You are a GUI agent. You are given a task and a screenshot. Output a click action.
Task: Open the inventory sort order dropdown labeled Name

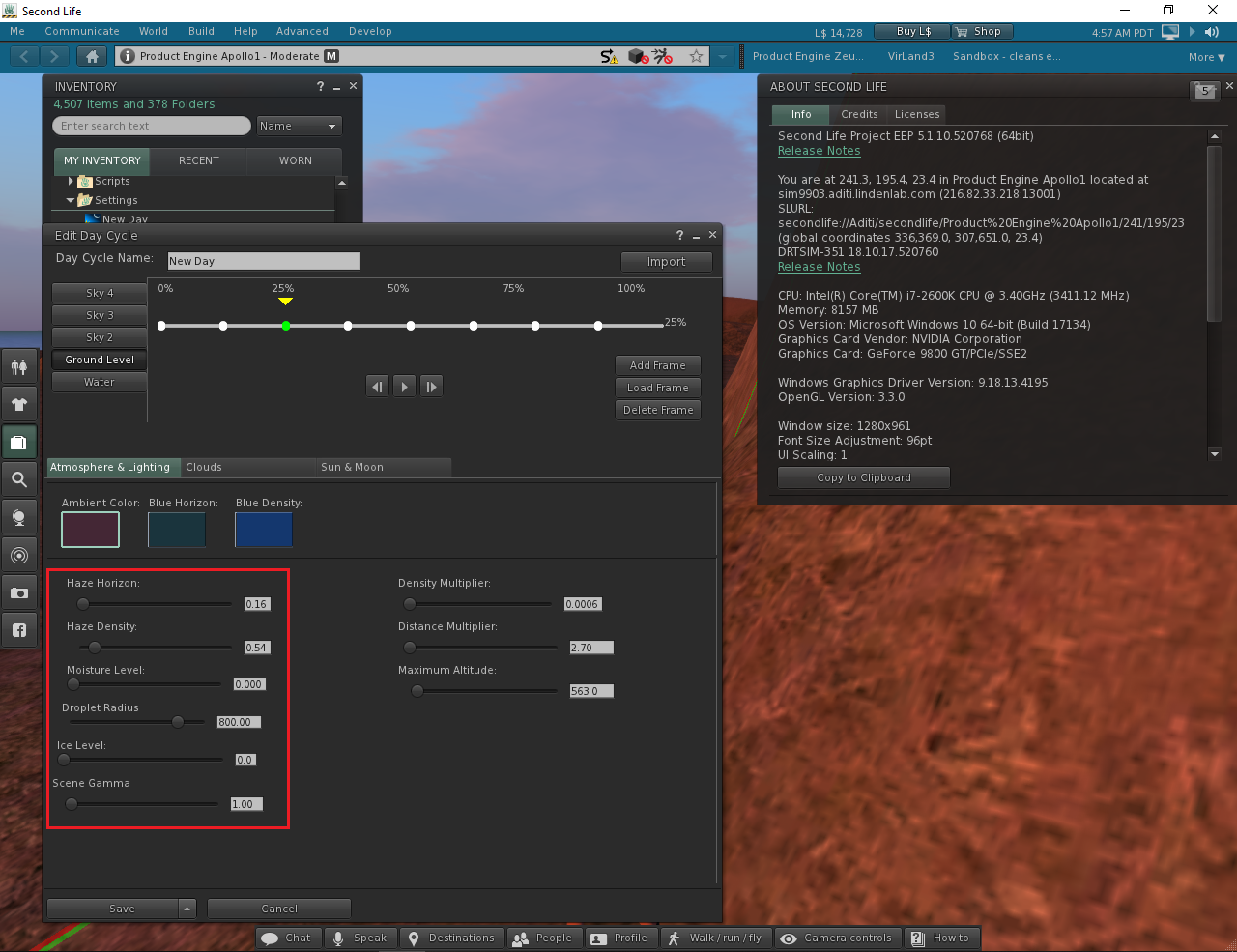(299, 126)
